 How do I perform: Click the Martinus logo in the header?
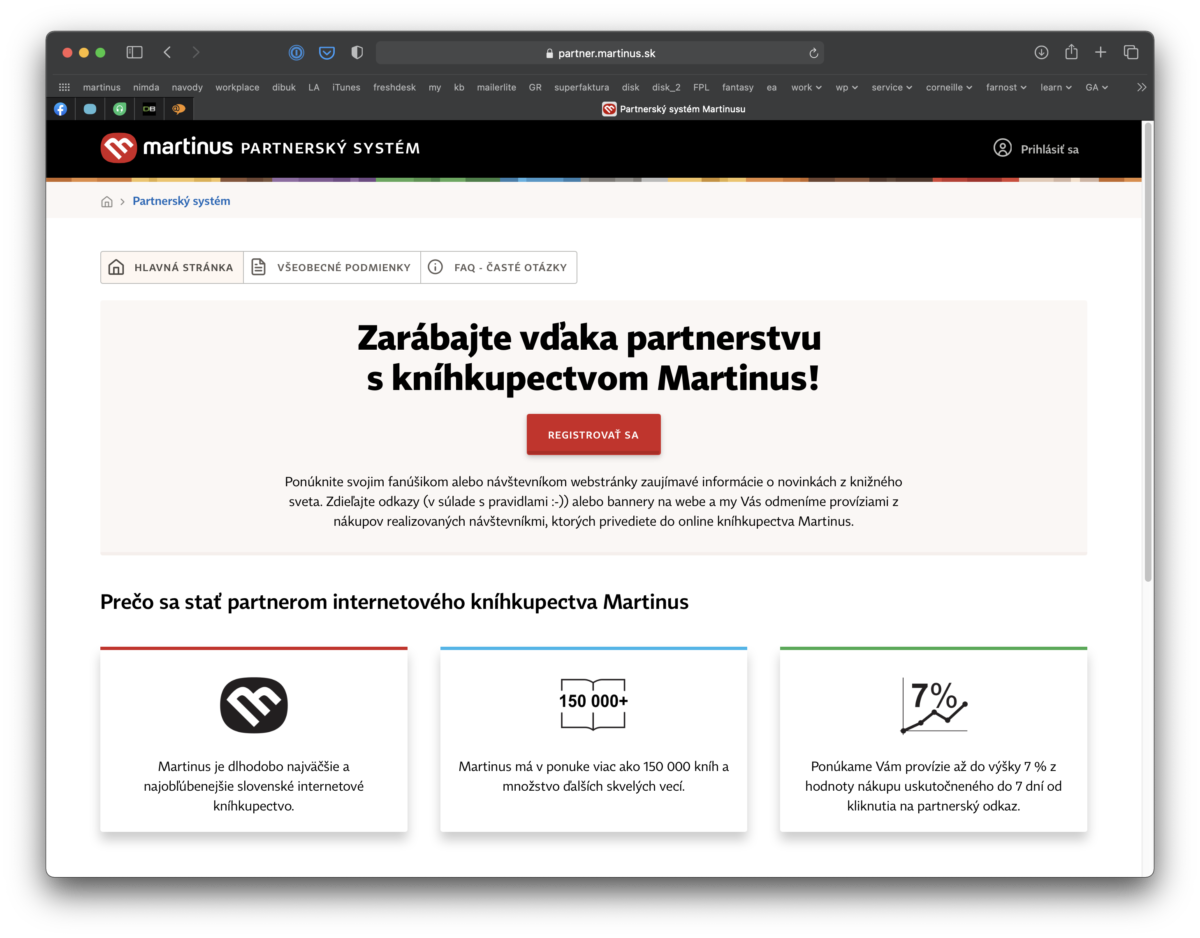(167, 148)
